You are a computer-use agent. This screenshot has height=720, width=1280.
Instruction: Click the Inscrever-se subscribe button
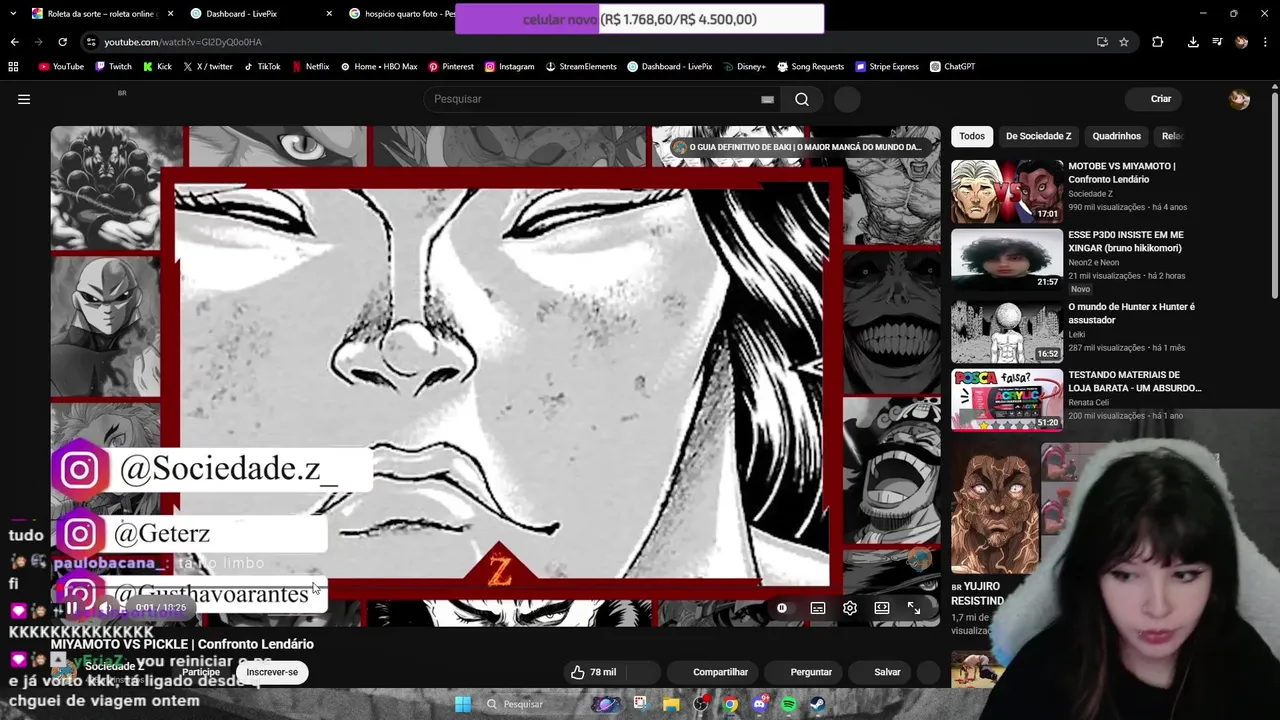coord(272,672)
